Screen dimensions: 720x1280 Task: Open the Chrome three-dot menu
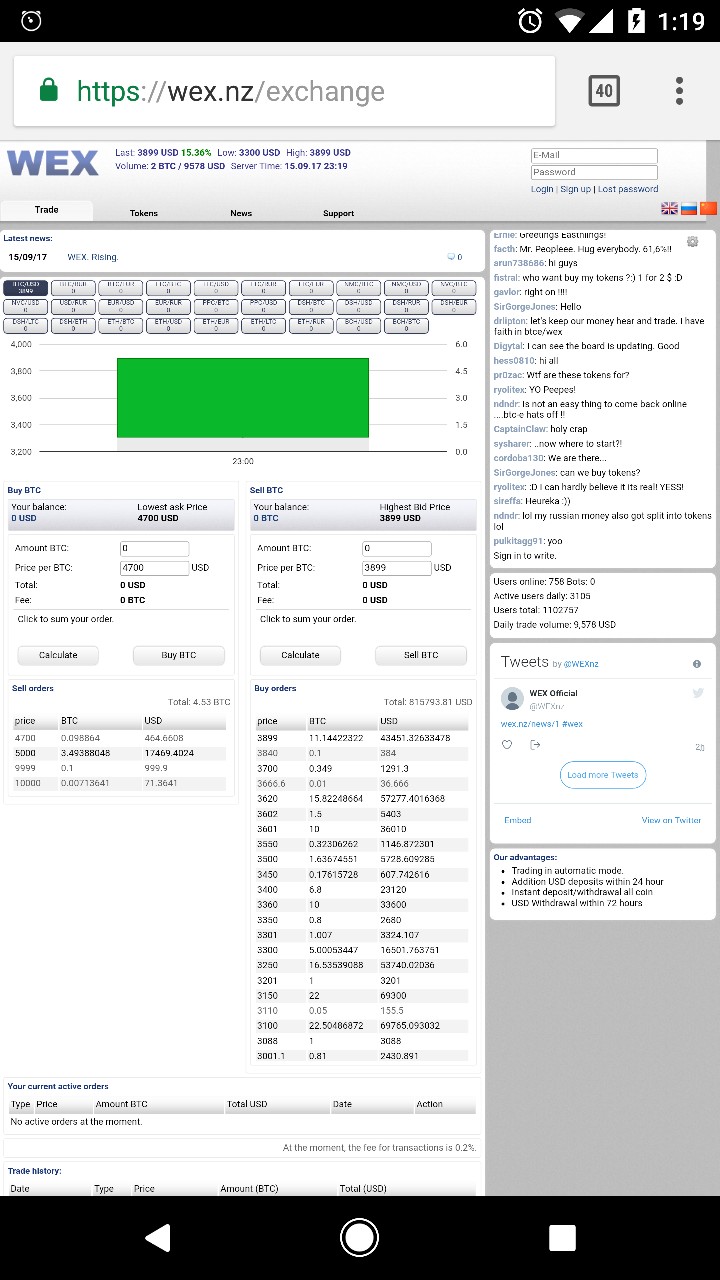point(679,91)
